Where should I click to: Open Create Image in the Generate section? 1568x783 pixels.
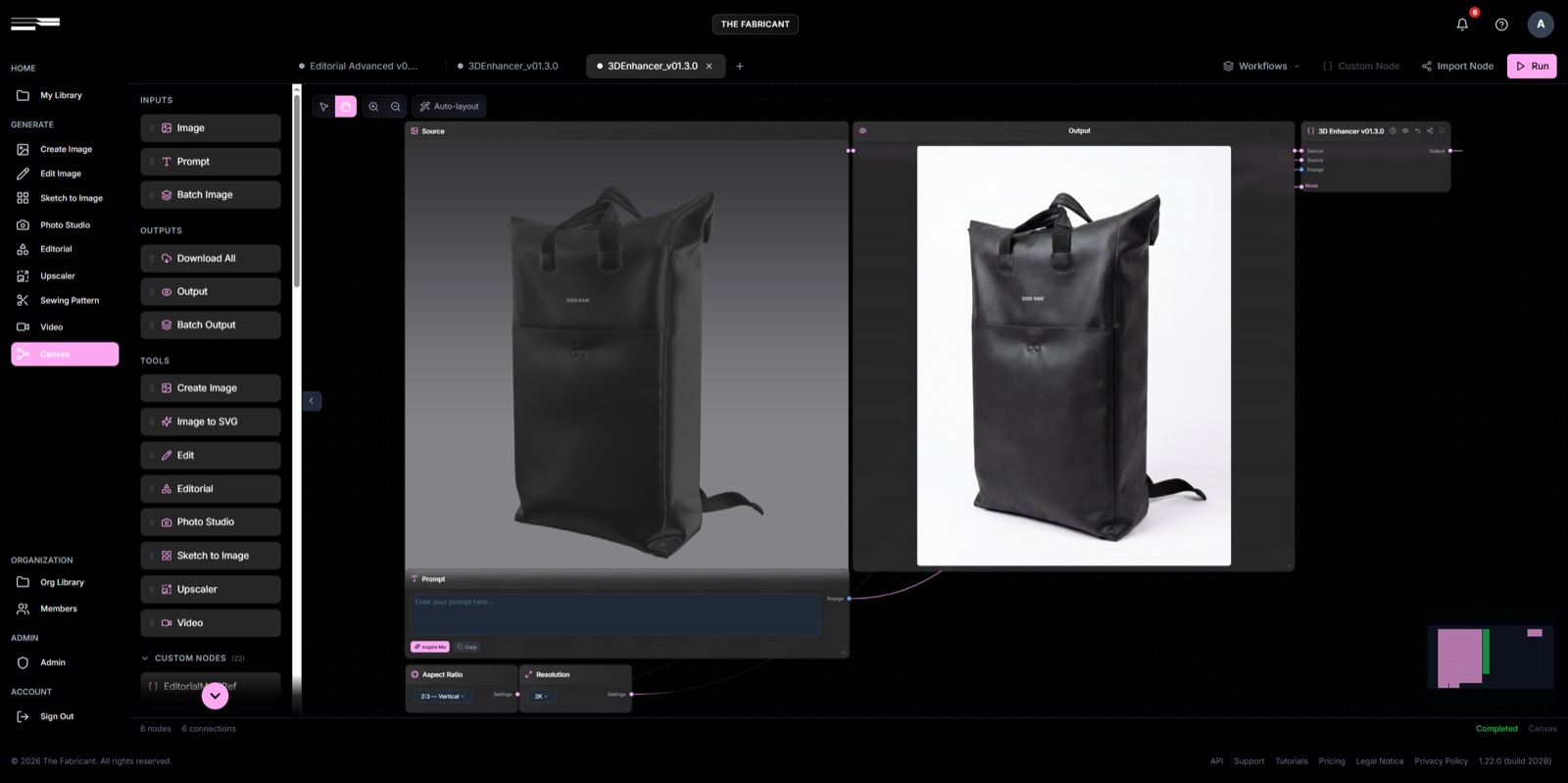(x=66, y=149)
